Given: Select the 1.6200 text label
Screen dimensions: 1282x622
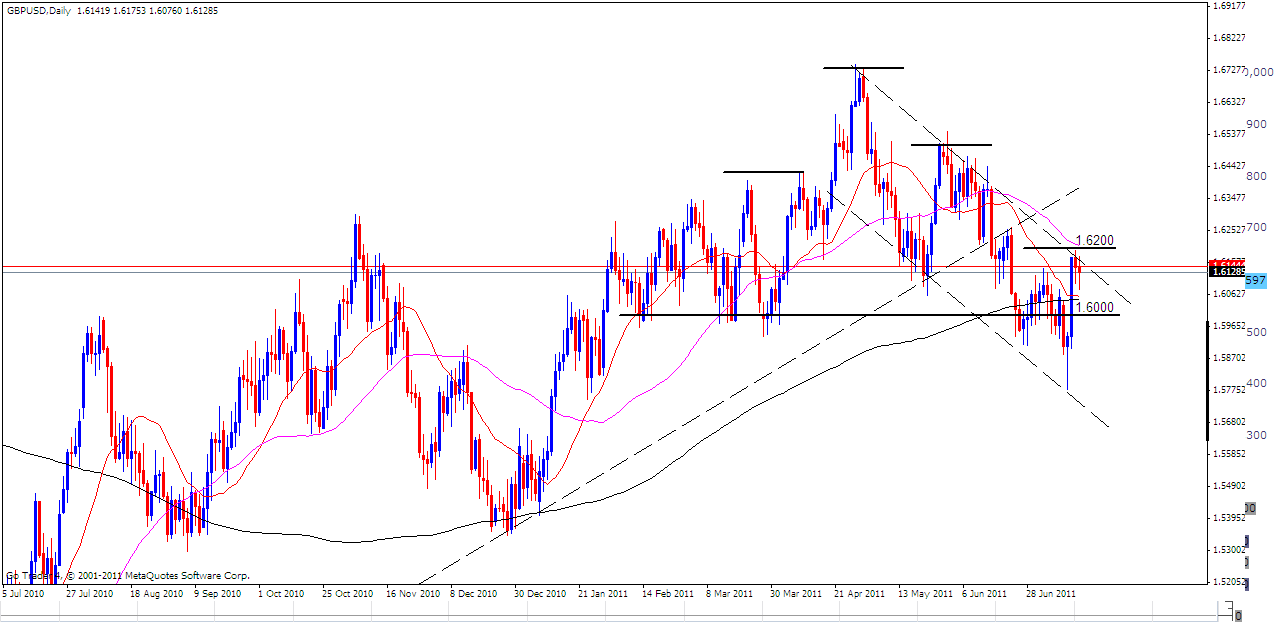Looking at the screenshot, I should pos(1094,240).
